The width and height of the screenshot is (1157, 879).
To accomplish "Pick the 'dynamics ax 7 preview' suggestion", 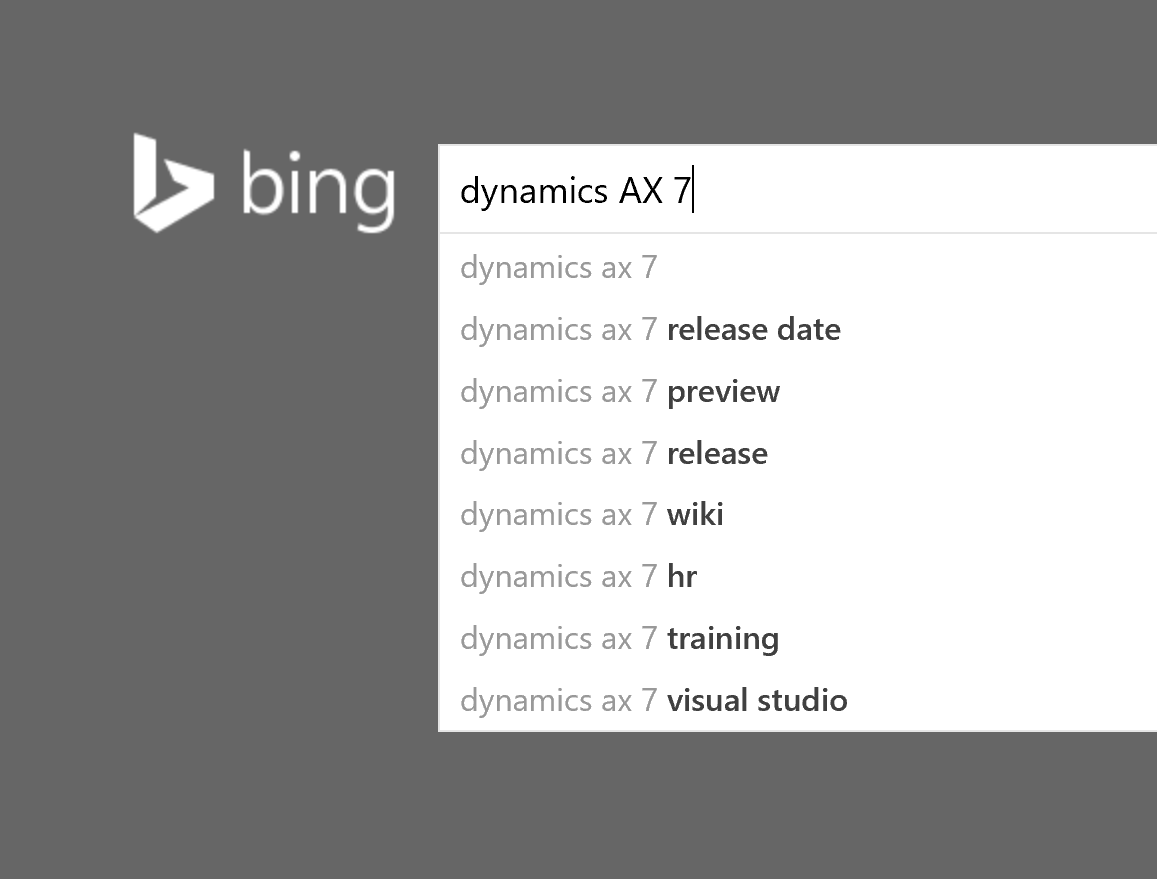I will coord(620,392).
